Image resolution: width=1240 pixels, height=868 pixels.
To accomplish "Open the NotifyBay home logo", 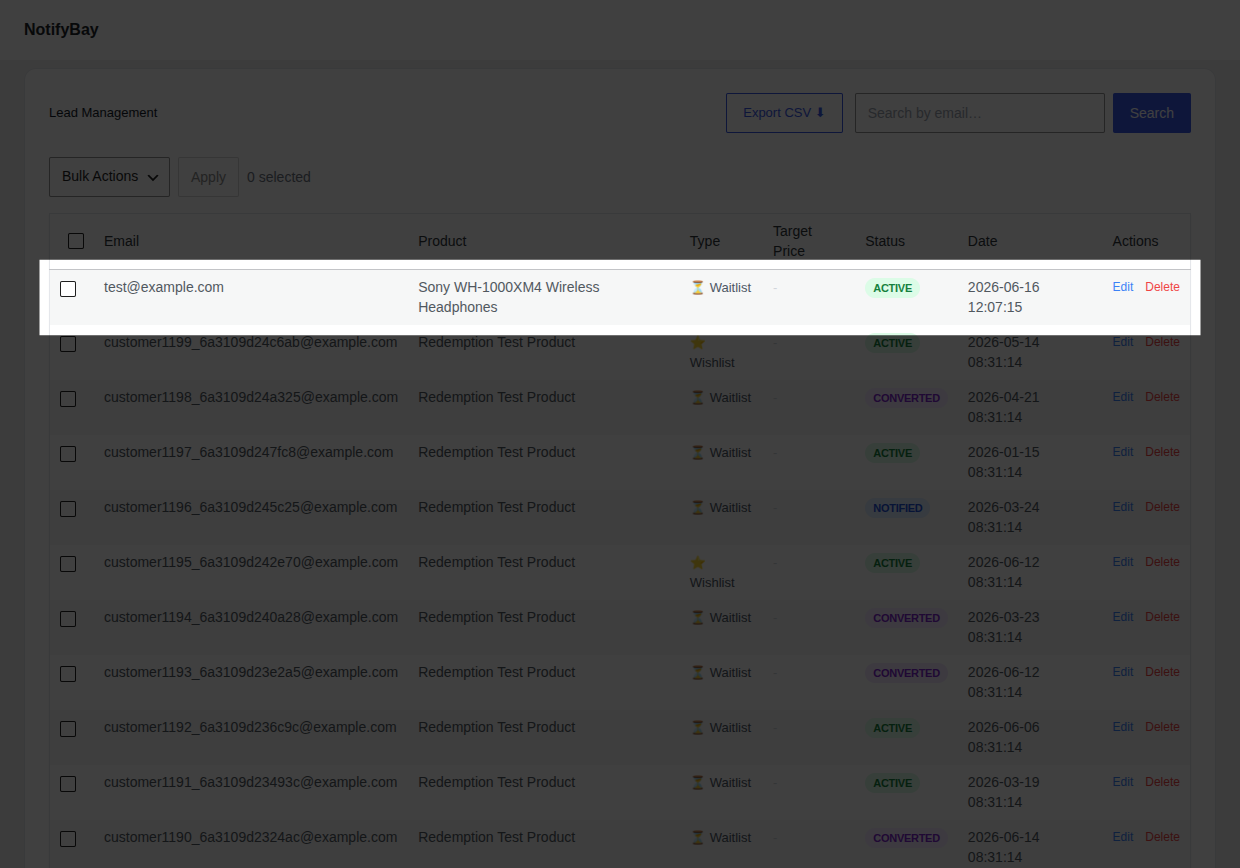I will (61, 30).
